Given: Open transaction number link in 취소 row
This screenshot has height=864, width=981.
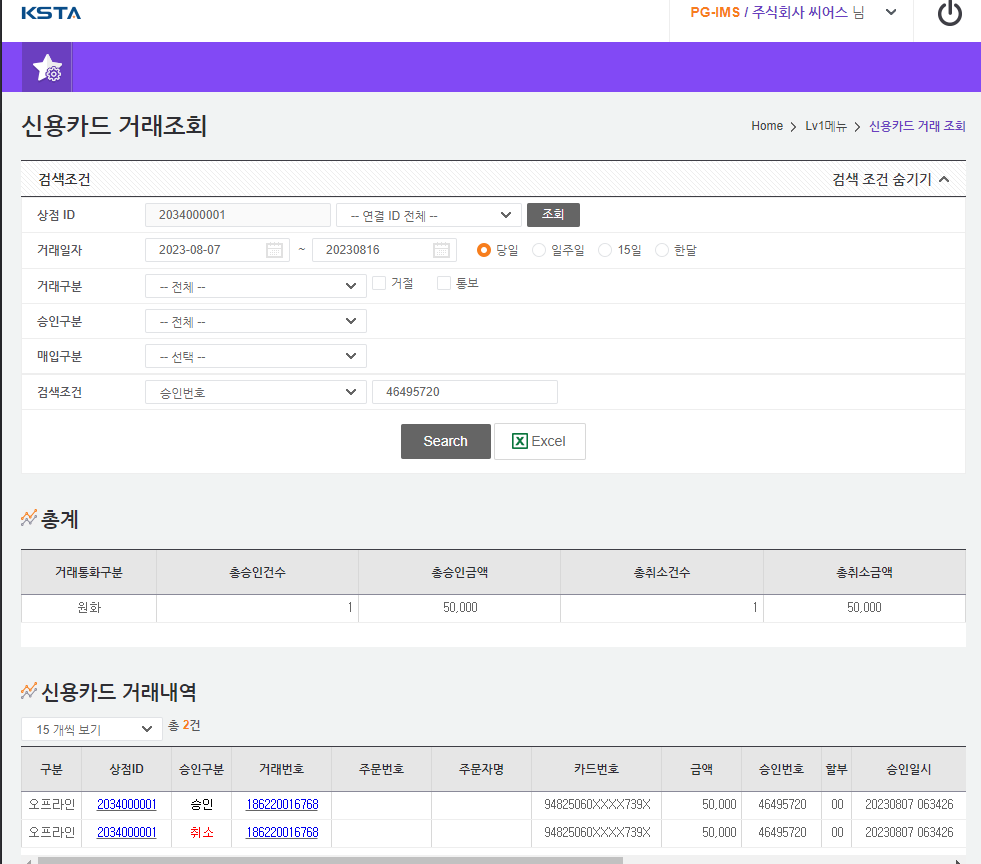Looking at the screenshot, I should pos(282,833).
